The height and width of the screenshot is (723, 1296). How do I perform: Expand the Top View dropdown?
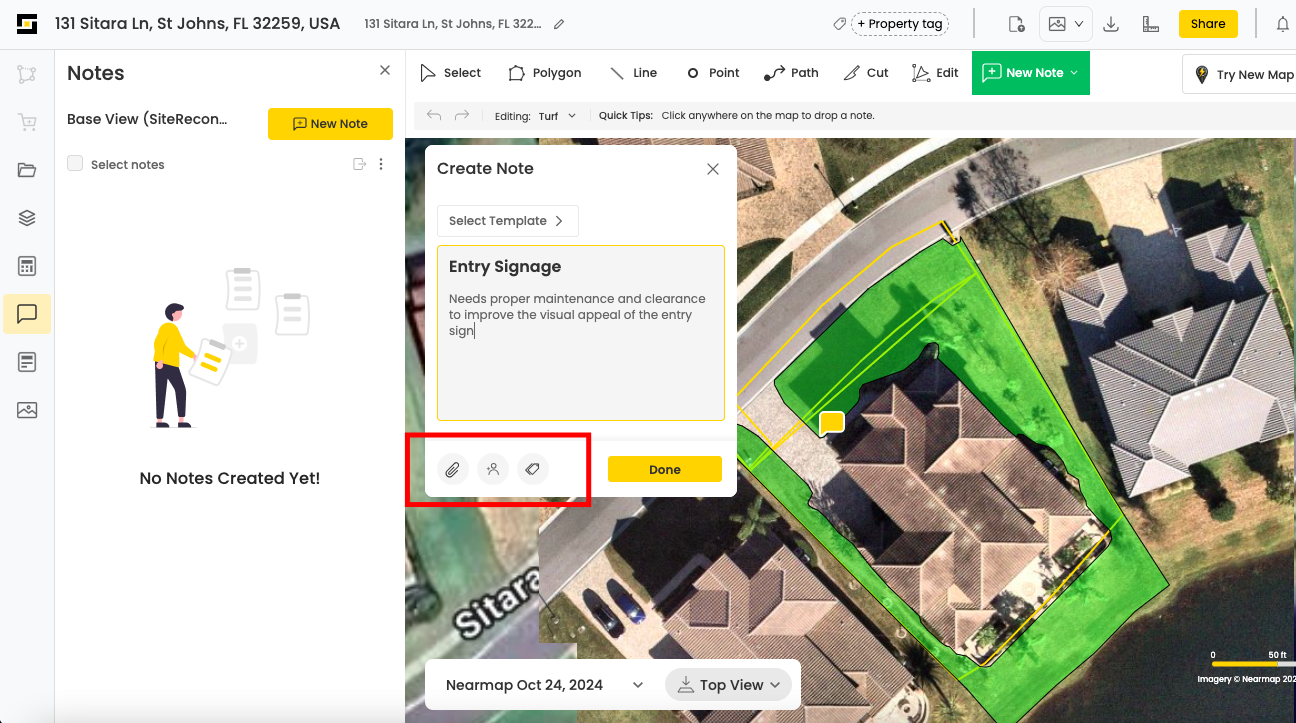point(728,685)
